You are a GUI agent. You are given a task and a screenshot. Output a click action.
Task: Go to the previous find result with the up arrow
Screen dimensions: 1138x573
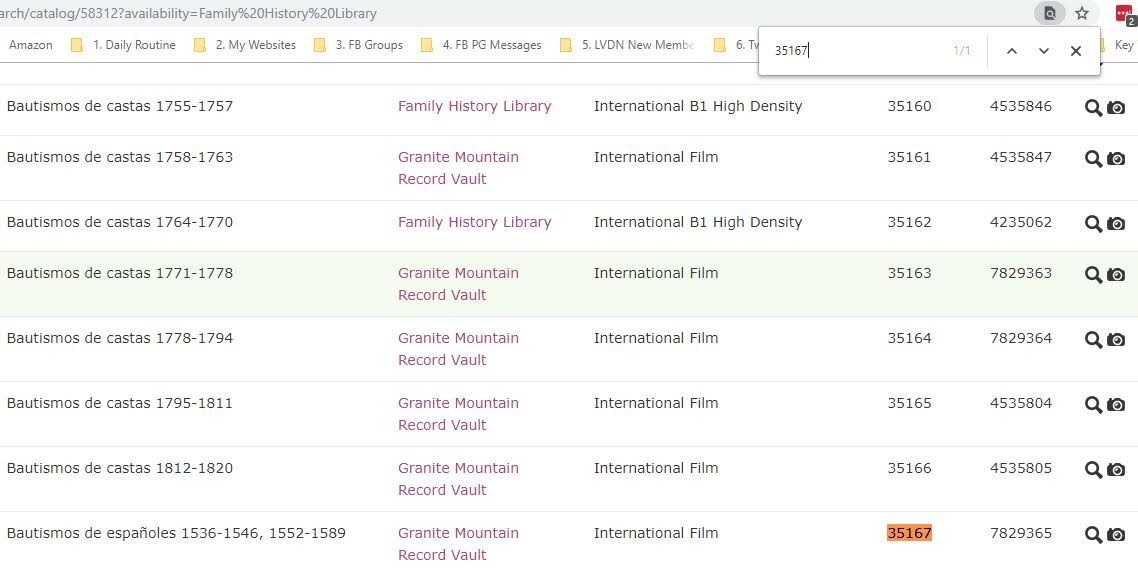tap(1012, 51)
